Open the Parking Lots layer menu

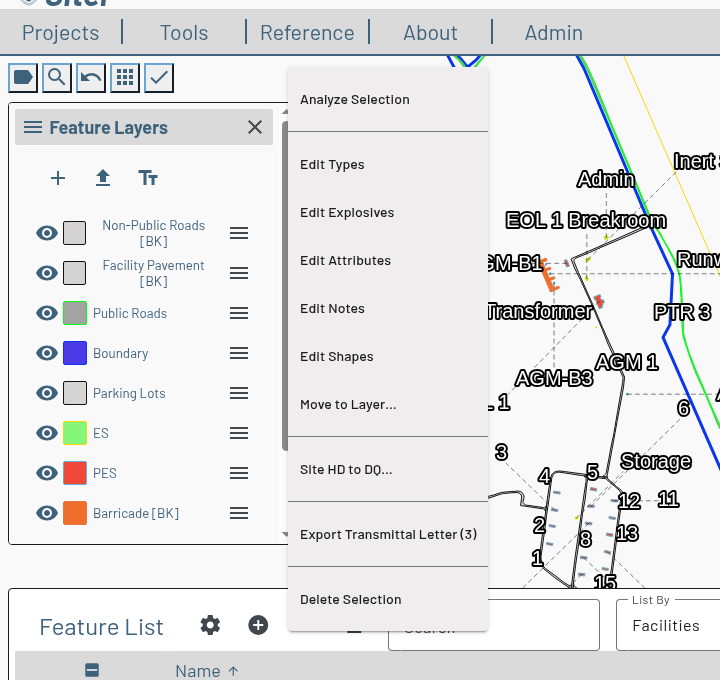click(x=239, y=393)
